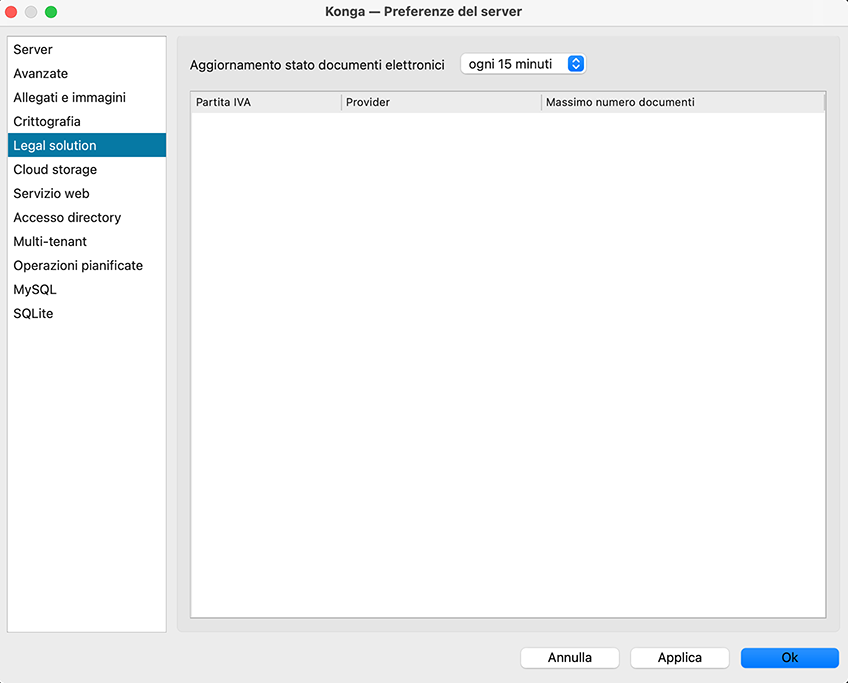Open Cloud storage preferences
848x683 pixels.
55,170
